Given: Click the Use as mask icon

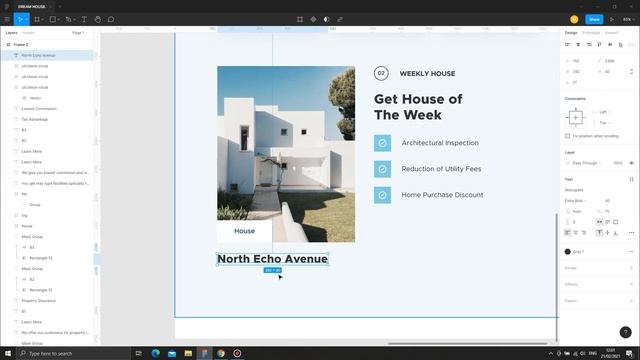Looking at the screenshot, I should 327,19.
